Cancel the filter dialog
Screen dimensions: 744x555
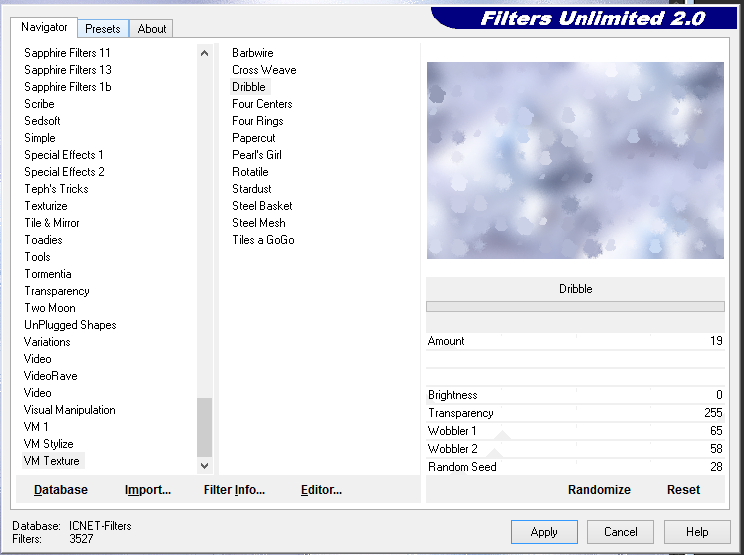coord(620,532)
